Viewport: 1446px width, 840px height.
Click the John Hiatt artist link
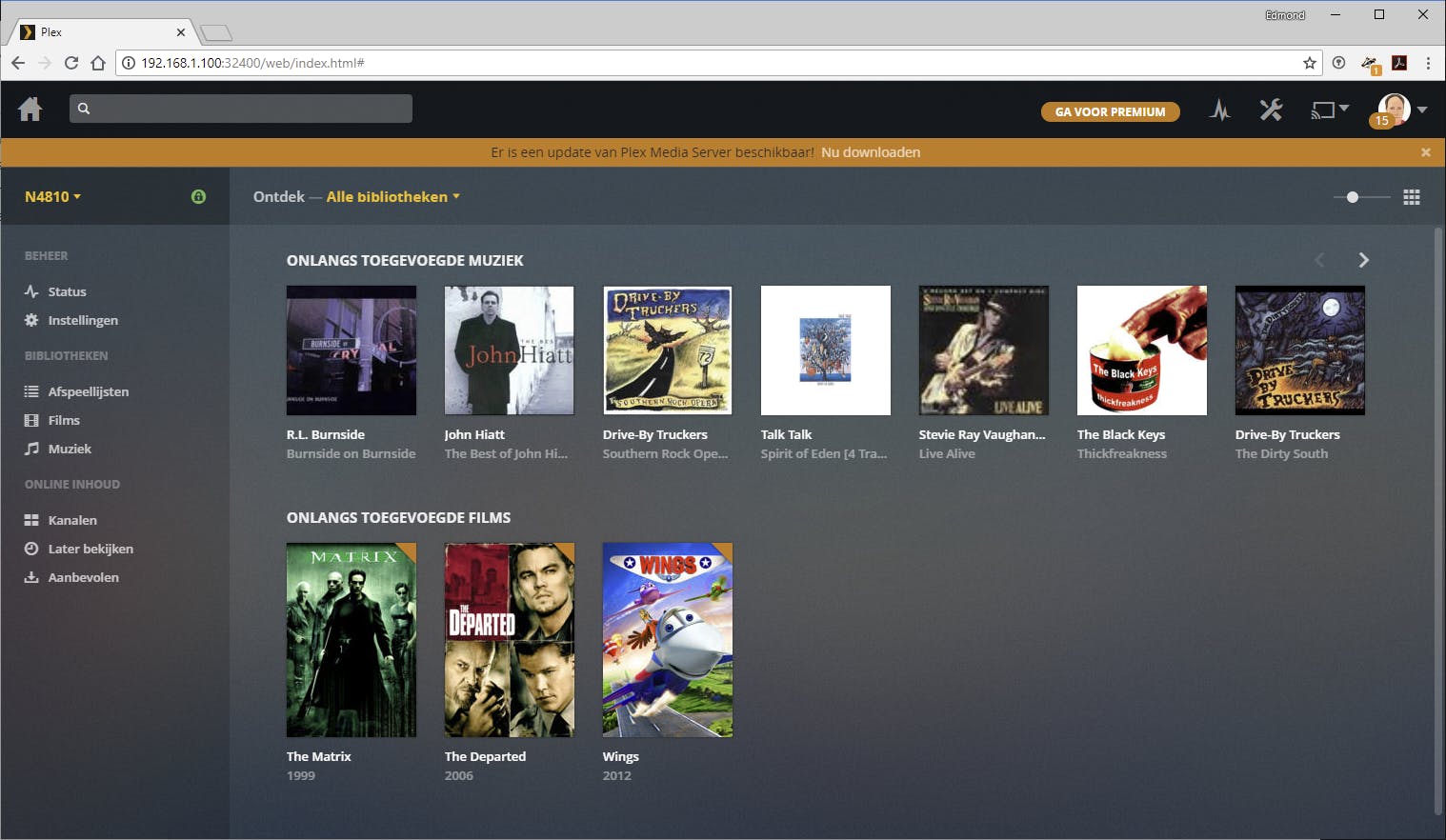[474, 434]
